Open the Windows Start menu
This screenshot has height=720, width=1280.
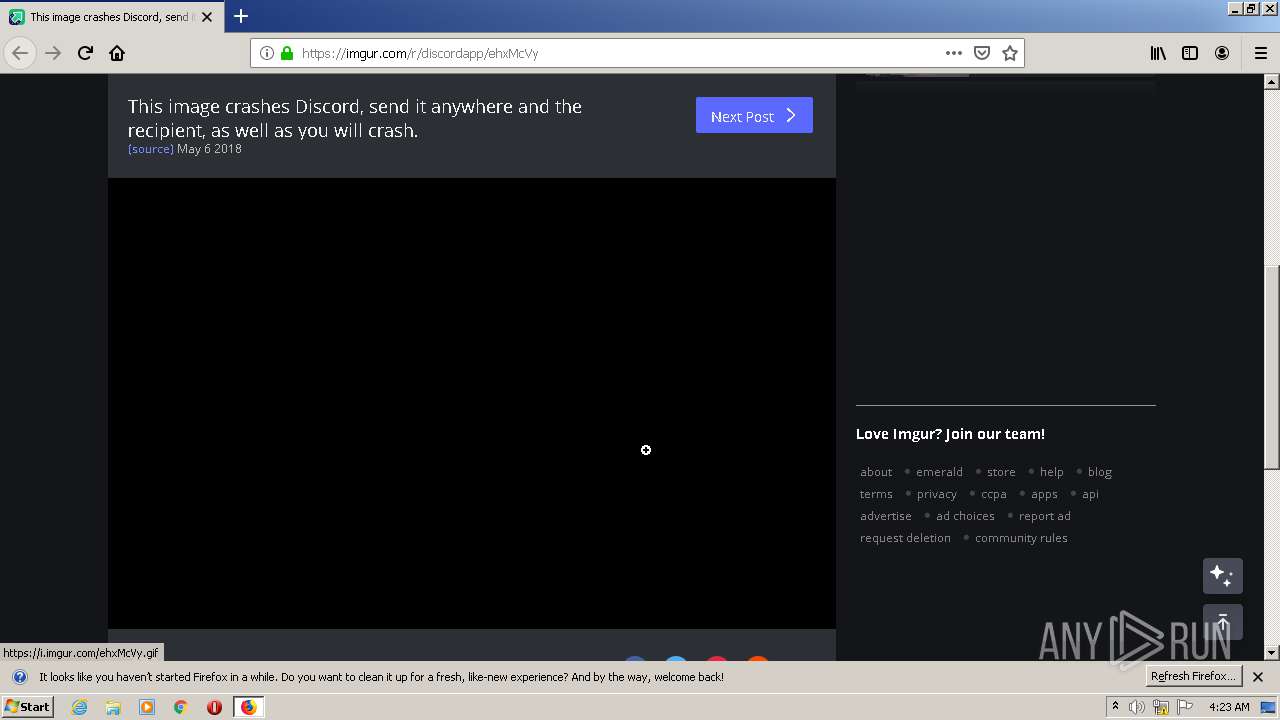[x=27, y=707]
